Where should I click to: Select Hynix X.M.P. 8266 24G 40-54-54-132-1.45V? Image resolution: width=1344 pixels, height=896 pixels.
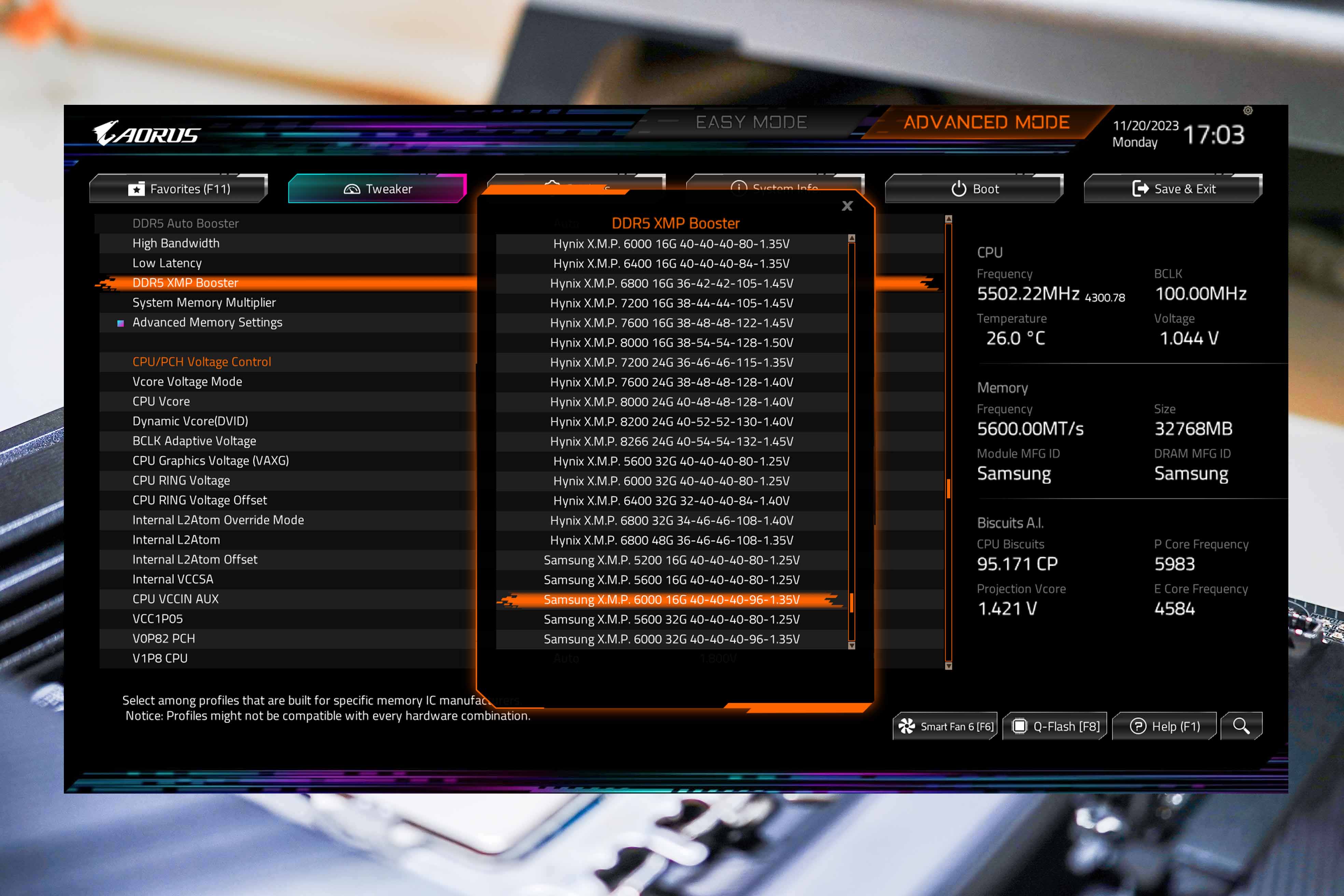point(671,442)
